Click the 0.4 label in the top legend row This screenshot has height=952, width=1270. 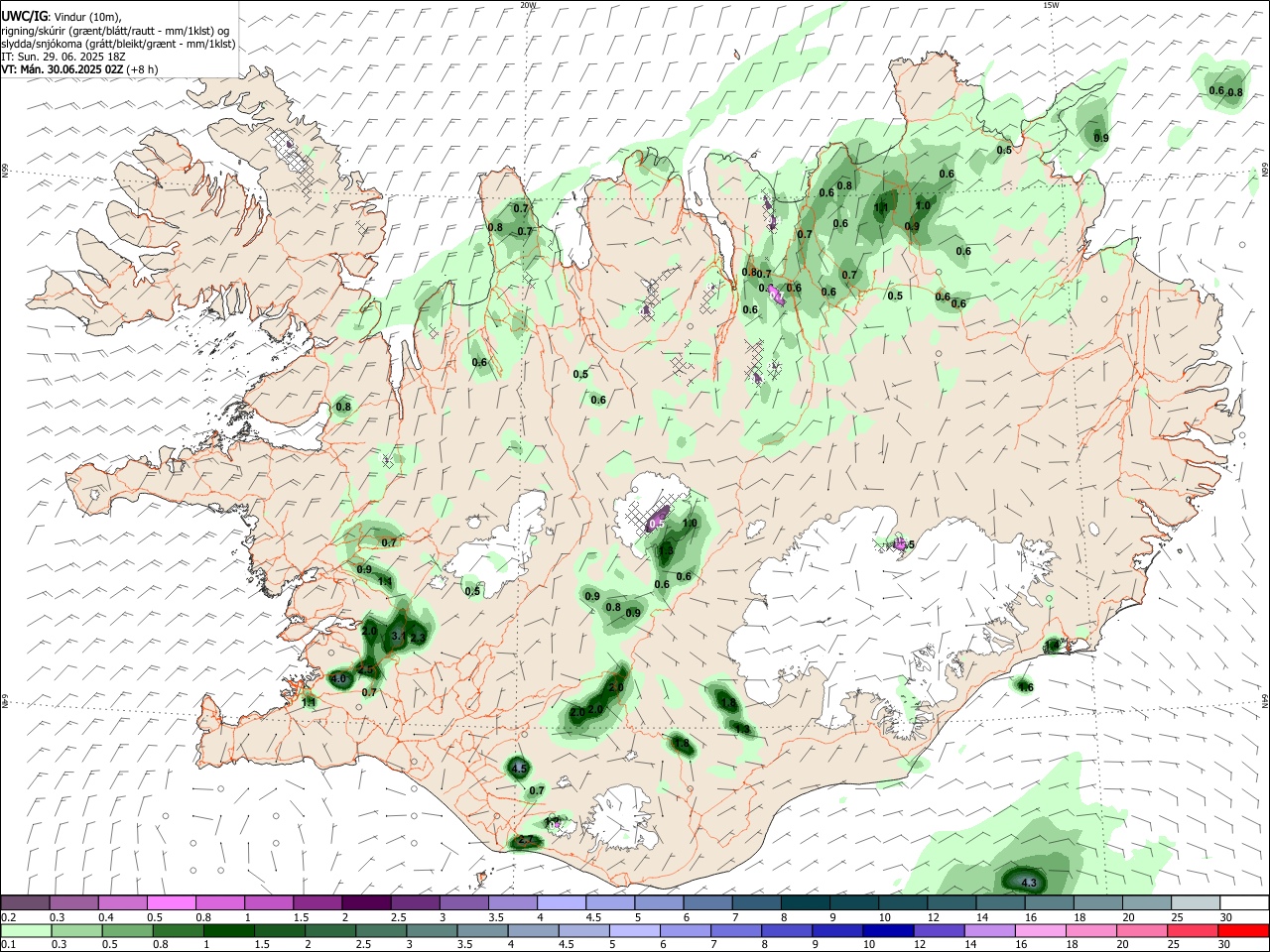click(x=106, y=917)
